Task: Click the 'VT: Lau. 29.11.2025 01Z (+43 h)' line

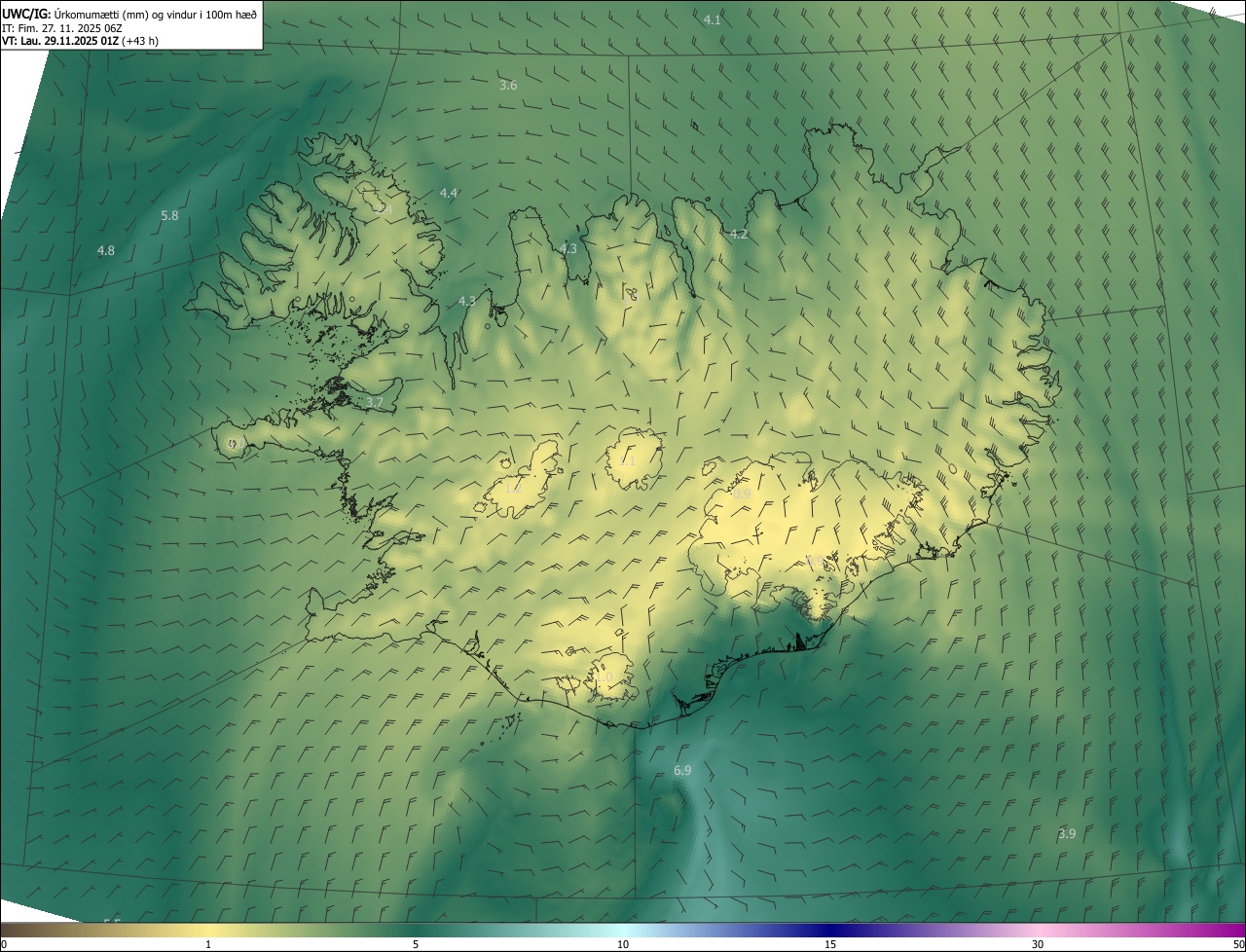Action: point(81,40)
